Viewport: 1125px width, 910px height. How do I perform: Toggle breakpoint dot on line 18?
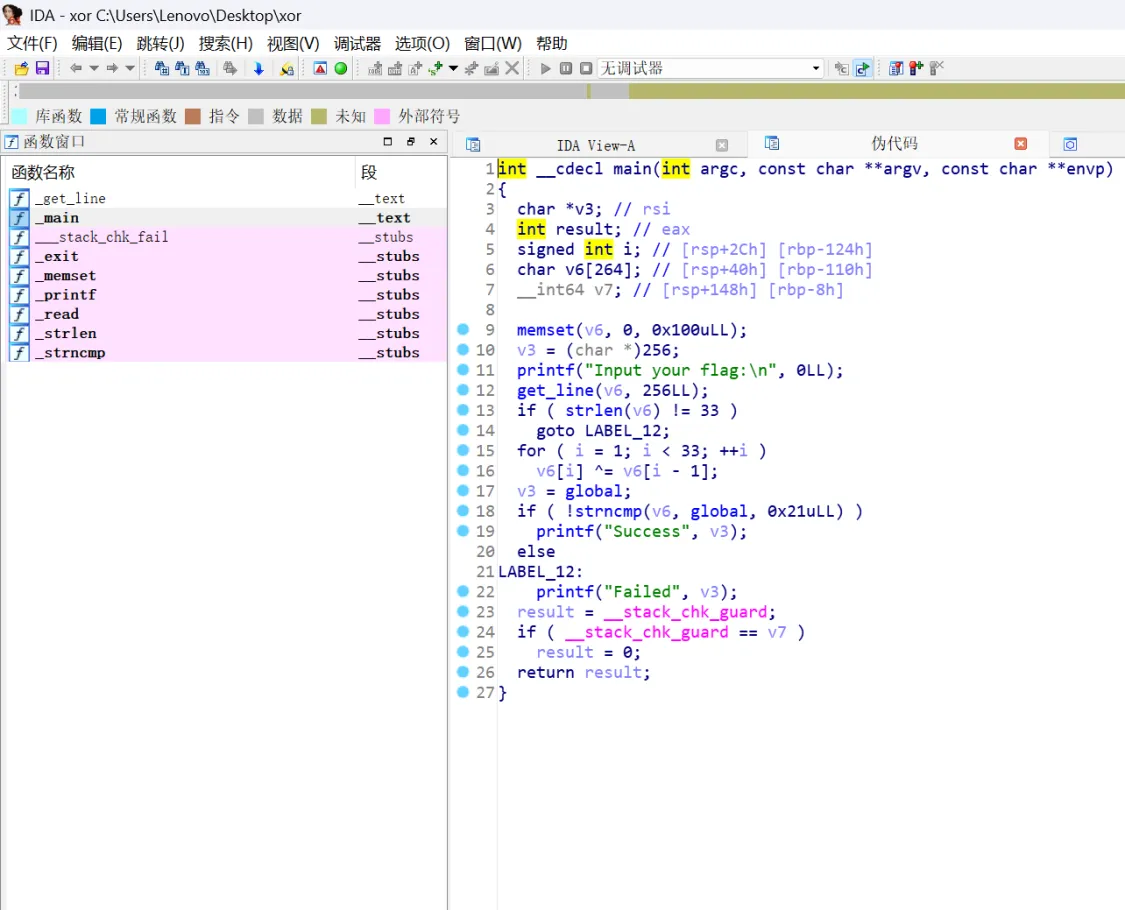(x=463, y=510)
